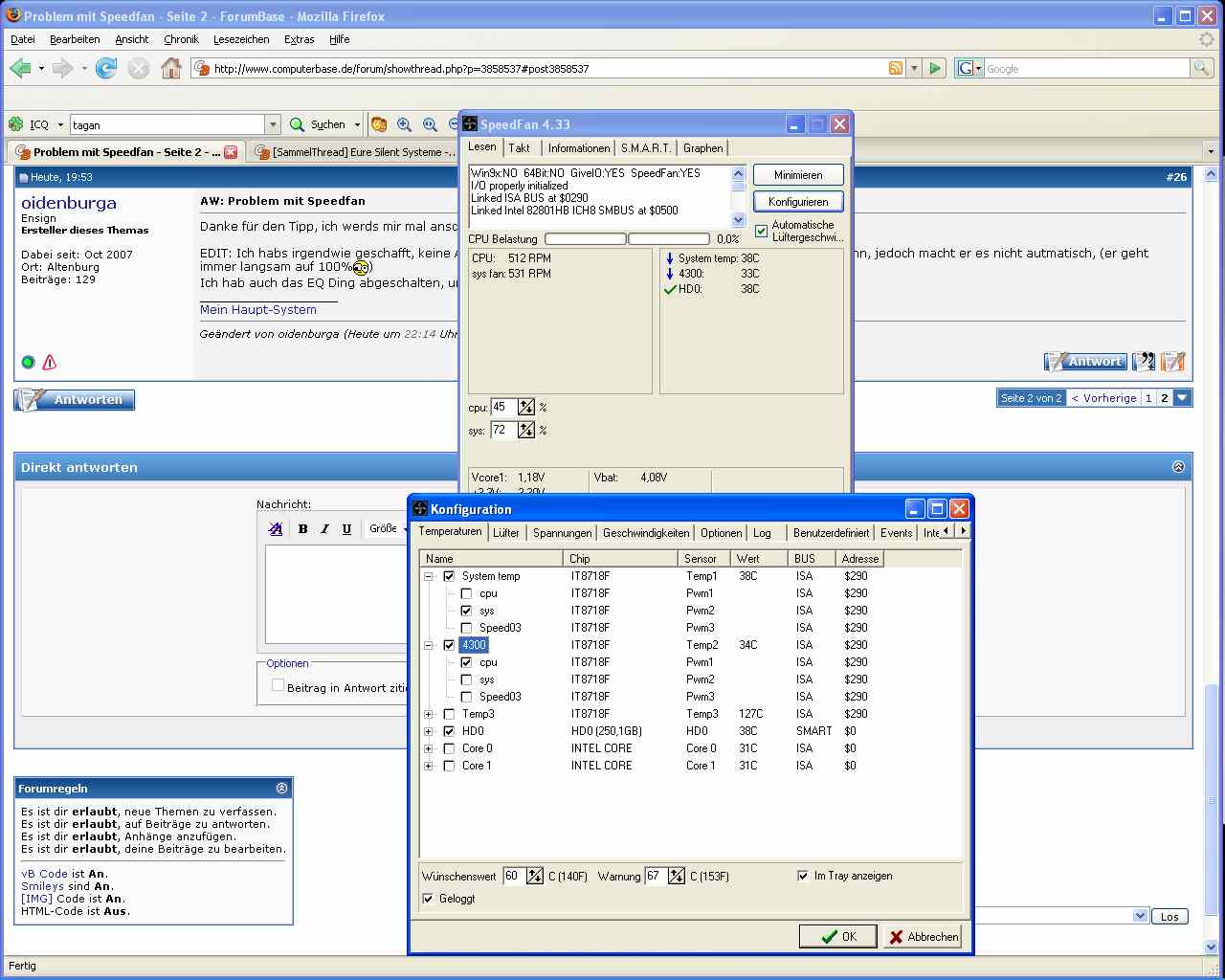Check the cpu box under System temp
1225x980 pixels.
coord(466,593)
